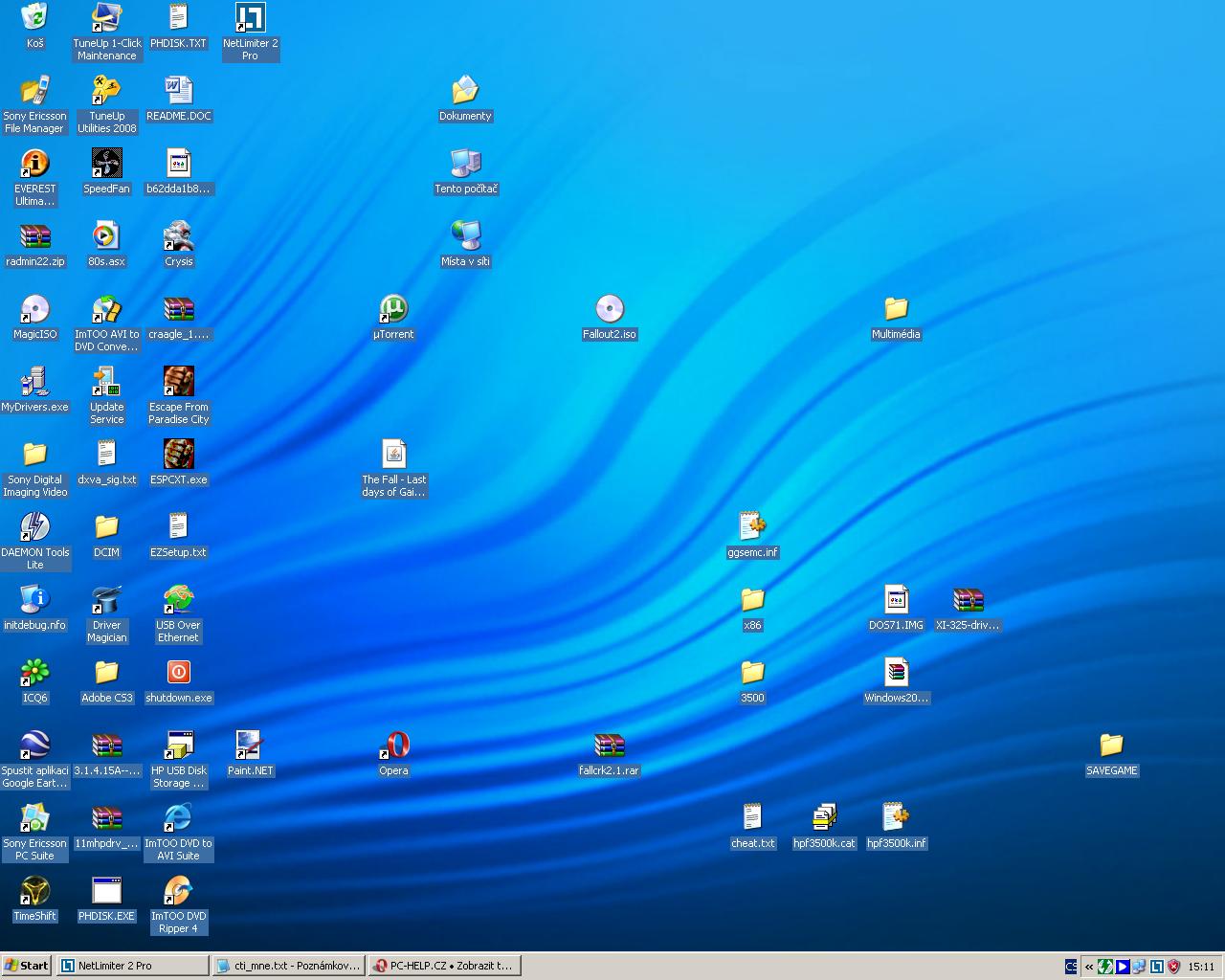This screenshot has height=980, width=1225.
Task: Open the Google Earth shortcut
Action: tap(34, 746)
